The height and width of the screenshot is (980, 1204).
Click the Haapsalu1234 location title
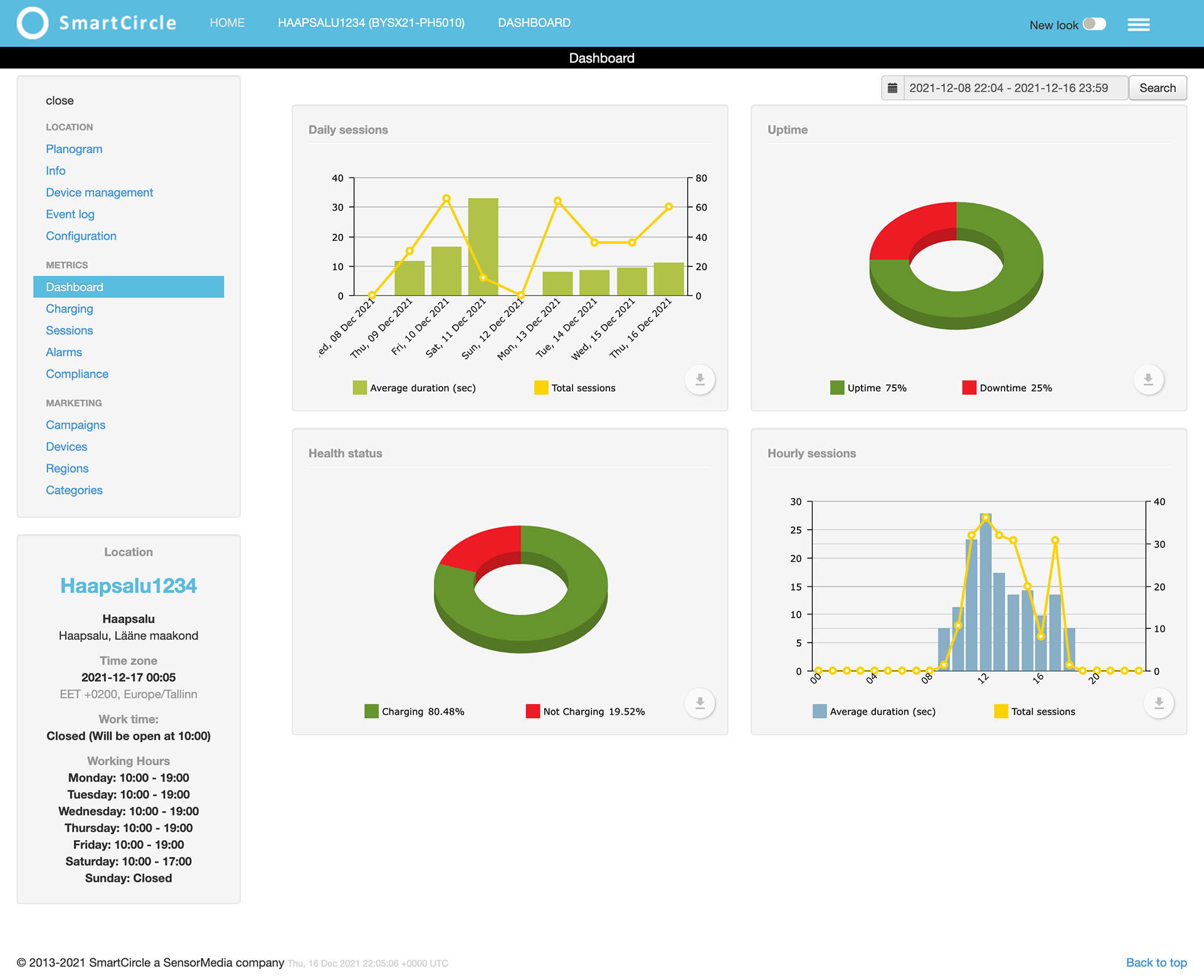[x=129, y=586]
